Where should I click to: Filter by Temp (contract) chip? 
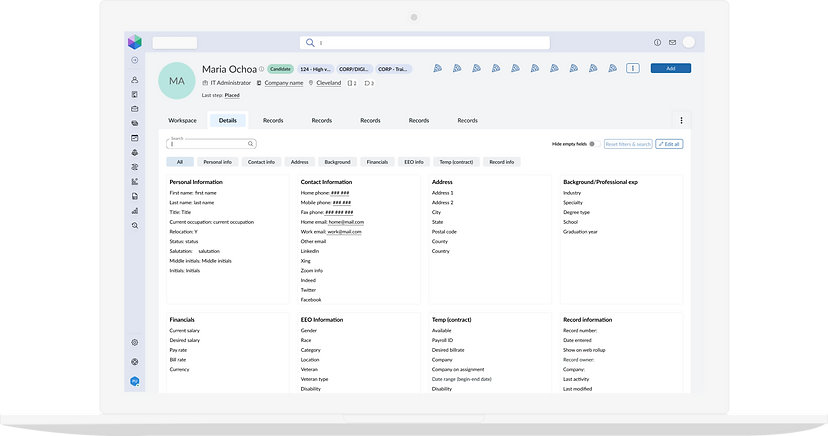456,162
